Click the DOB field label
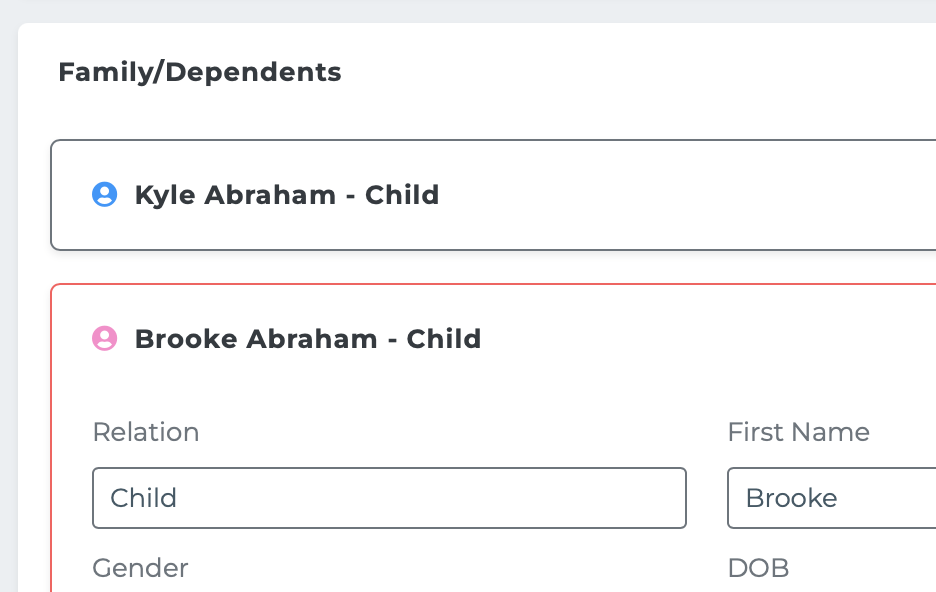Image resolution: width=936 pixels, height=592 pixels. click(x=759, y=568)
